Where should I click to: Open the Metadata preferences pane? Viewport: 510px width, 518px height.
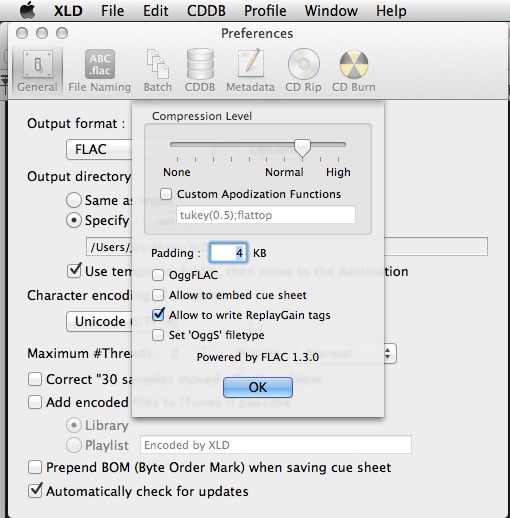(250, 71)
